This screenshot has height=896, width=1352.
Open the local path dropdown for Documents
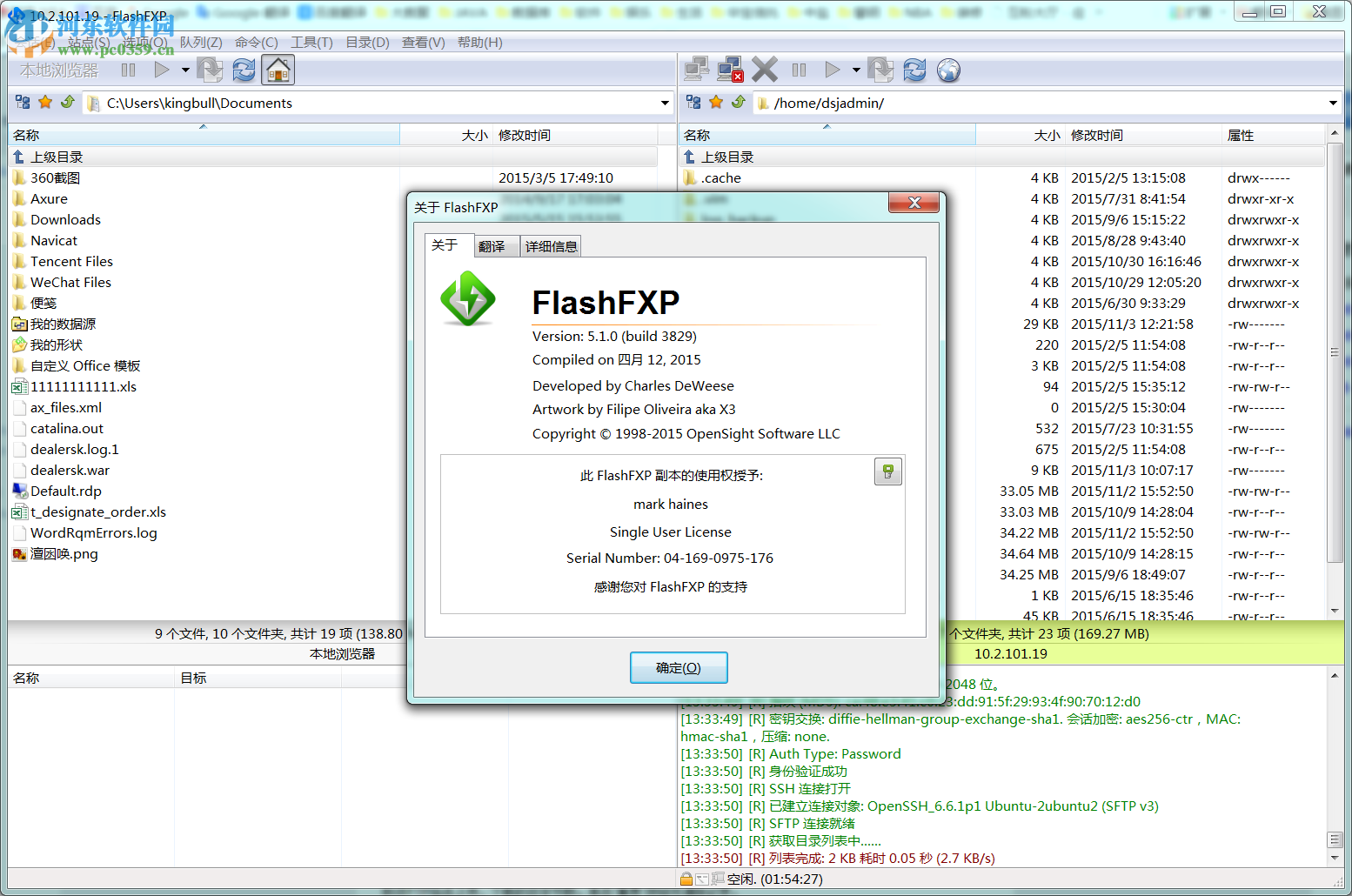click(x=663, y=103)
